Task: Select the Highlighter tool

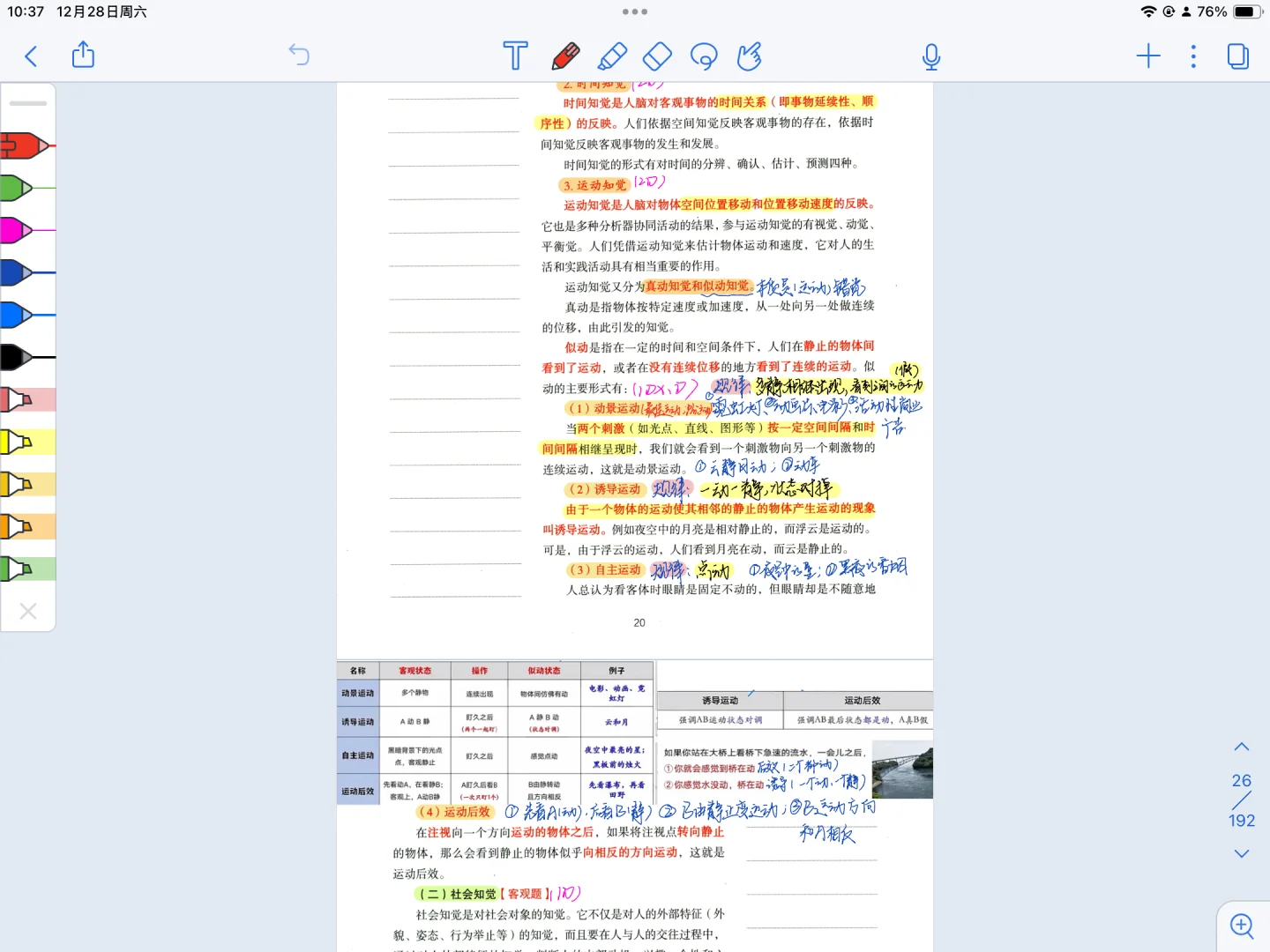Action: click(613, 56)
